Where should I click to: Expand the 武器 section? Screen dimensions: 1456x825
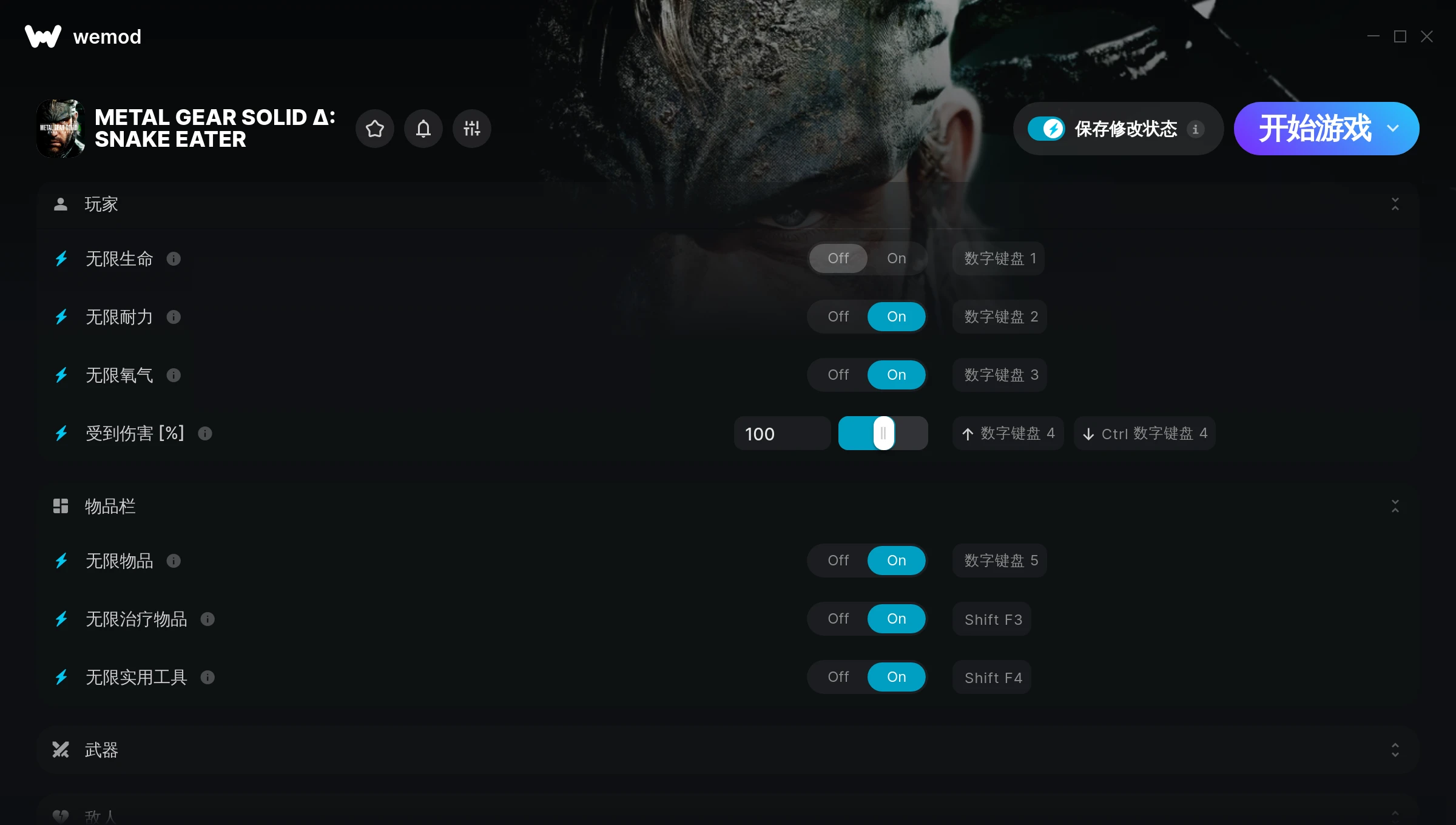pos(1395,750)
